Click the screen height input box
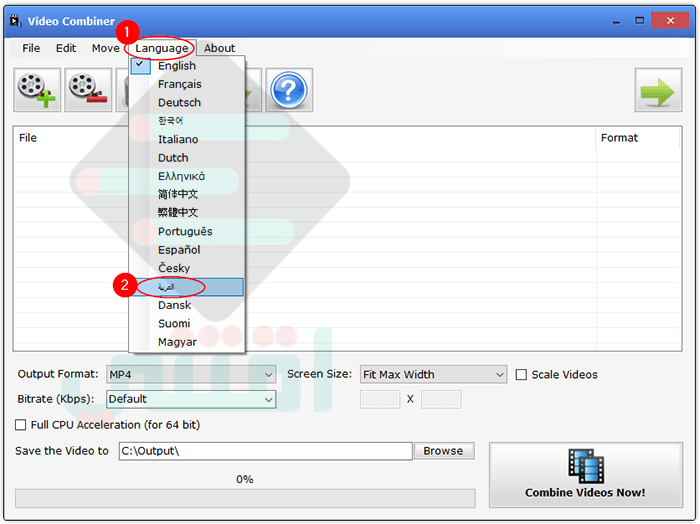This screenshot has height=524, width=700. (x=441, y=399)
